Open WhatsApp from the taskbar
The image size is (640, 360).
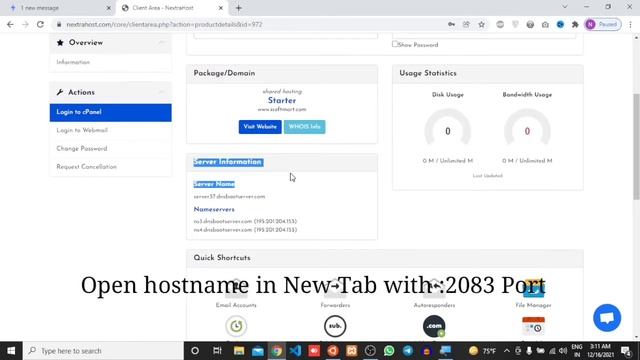click(x=389, y=351)
